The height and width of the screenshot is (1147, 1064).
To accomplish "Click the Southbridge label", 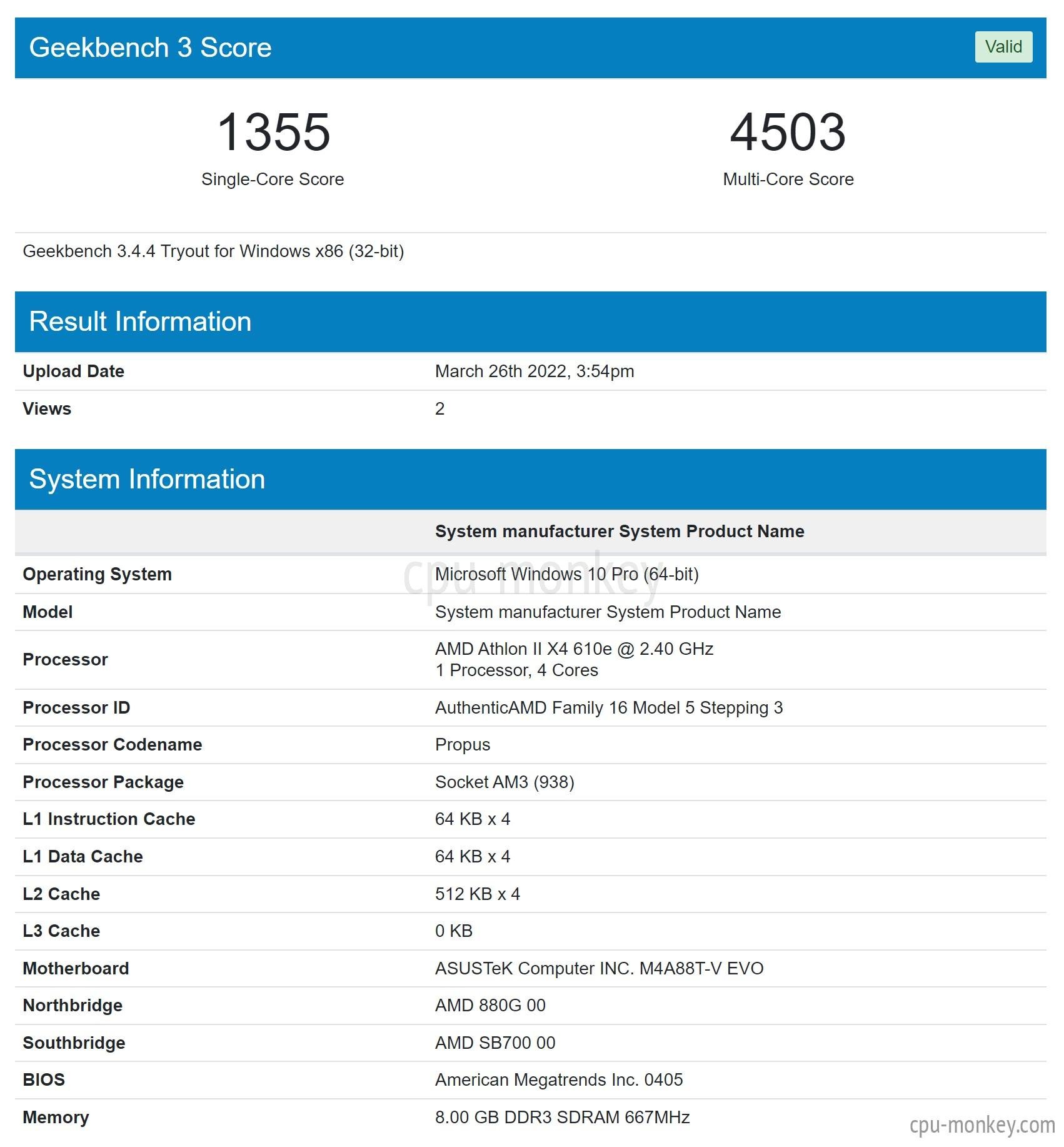I will click(x=74, y=1043).
